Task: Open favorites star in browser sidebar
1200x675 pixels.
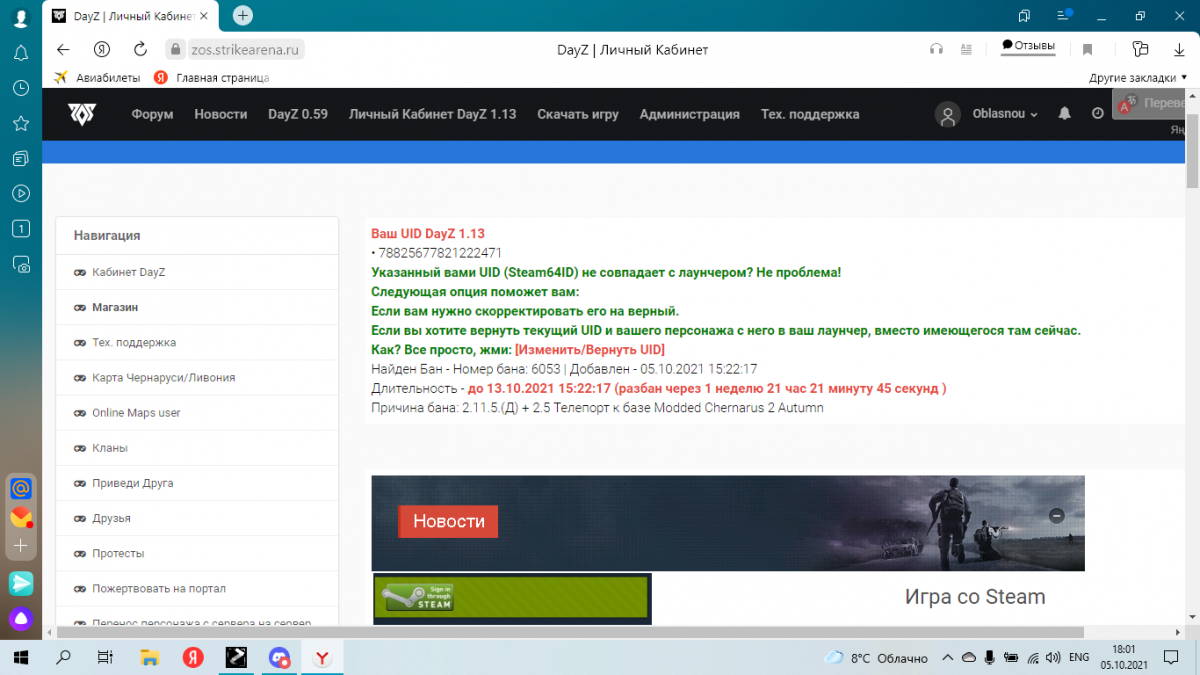Action: point(20,123)
